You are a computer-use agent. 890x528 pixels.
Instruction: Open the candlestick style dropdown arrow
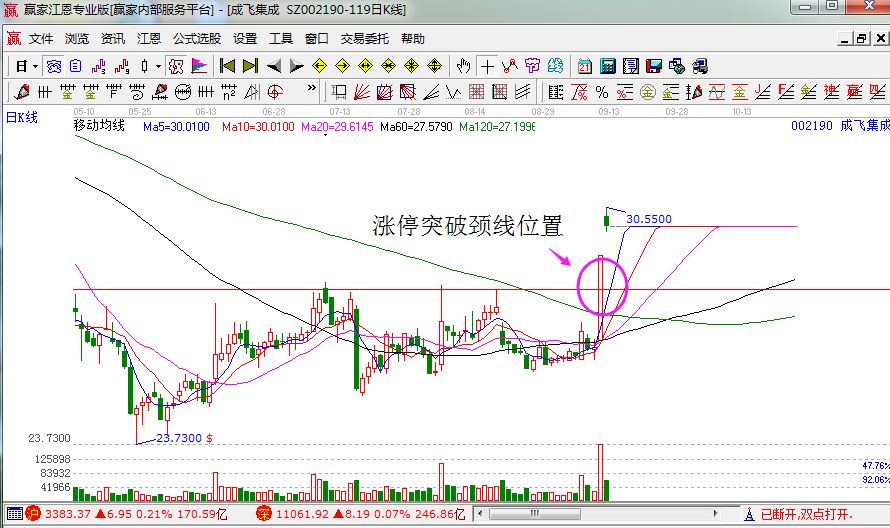[158, 66]
